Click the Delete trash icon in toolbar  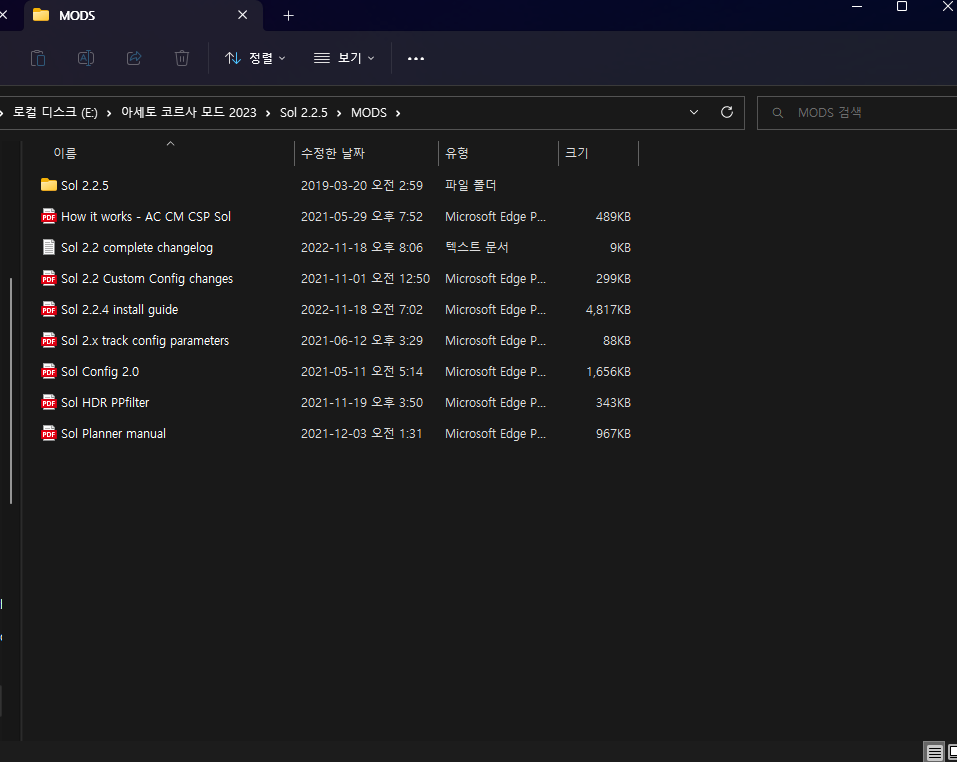[x=182, y=58]
